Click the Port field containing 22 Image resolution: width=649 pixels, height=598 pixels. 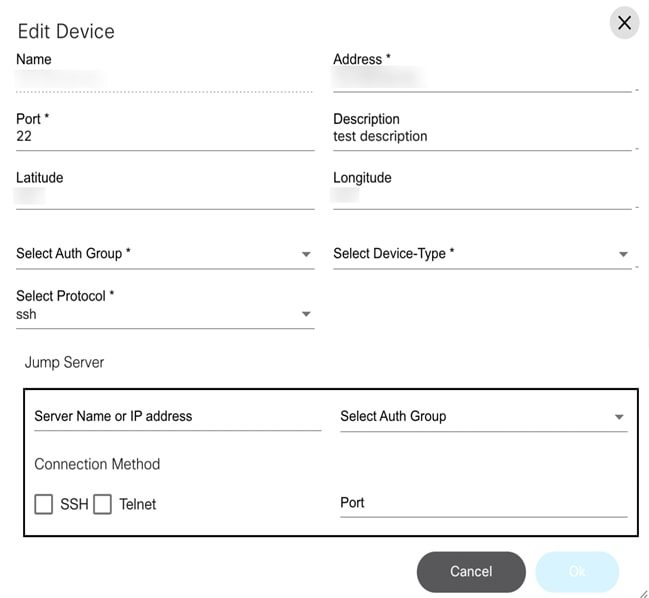click(165, 136)
